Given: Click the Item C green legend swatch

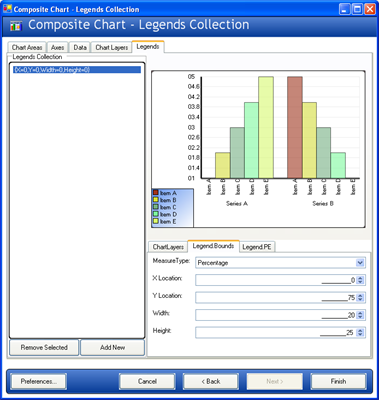Looking at the screenshot, I should (156, 207).
